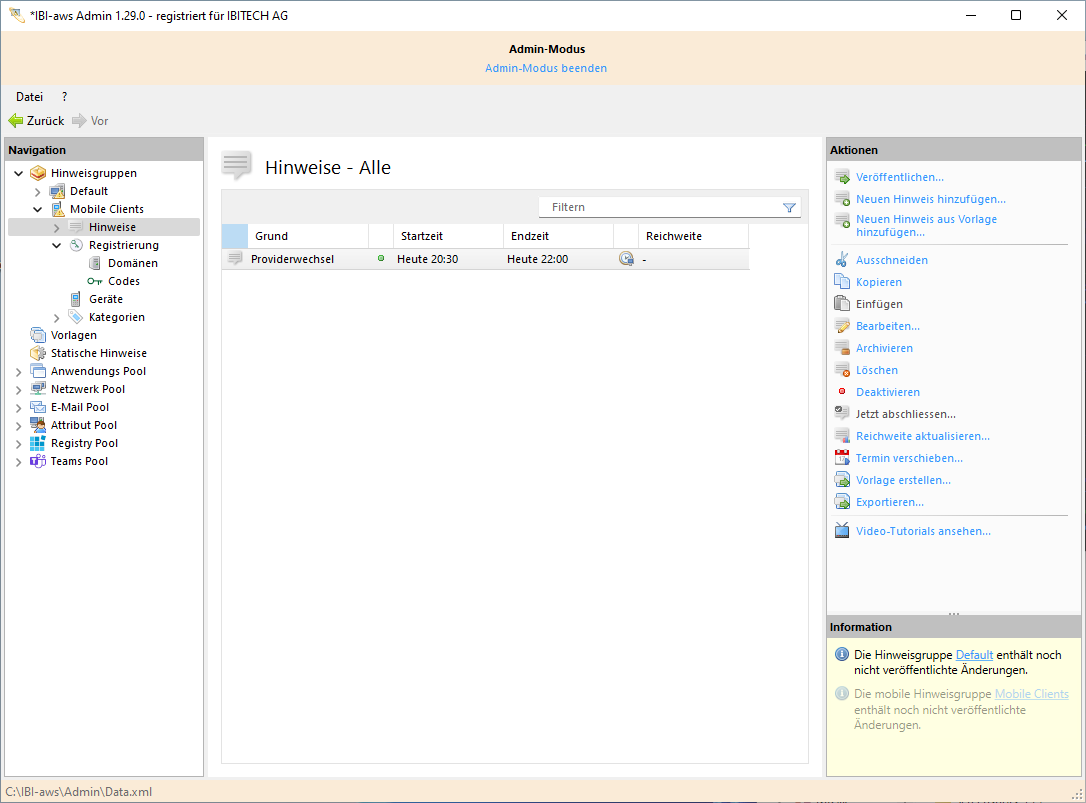Click Deaktivieren to disable the notice
1086x803 pixels.
click(887, 392)
